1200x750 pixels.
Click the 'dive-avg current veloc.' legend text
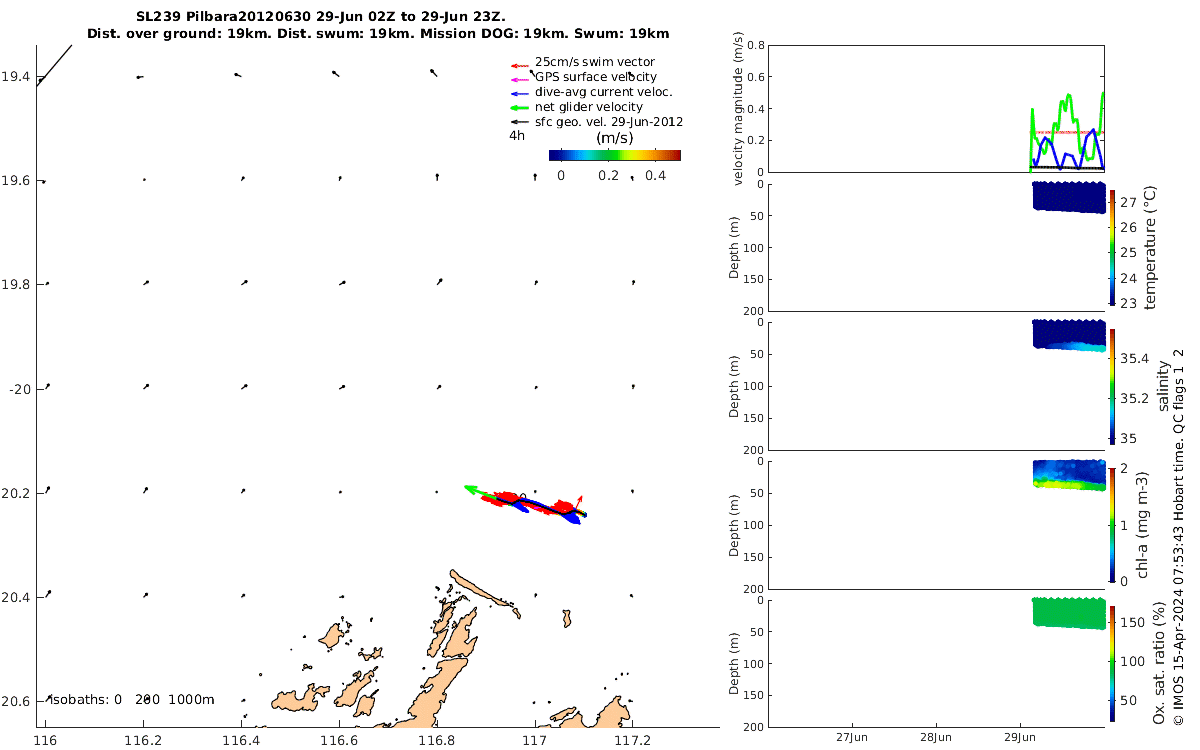[603, 92]
